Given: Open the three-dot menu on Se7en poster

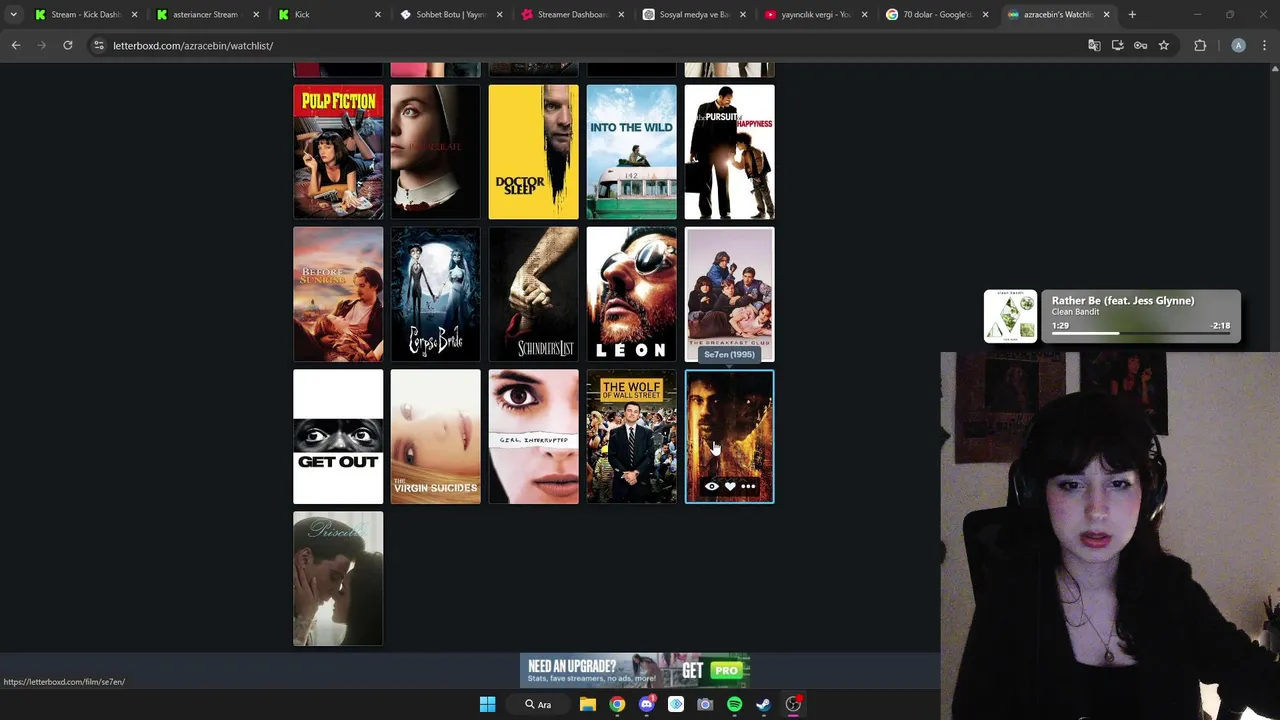Looking at the screenshot, I should pos(748,486).
